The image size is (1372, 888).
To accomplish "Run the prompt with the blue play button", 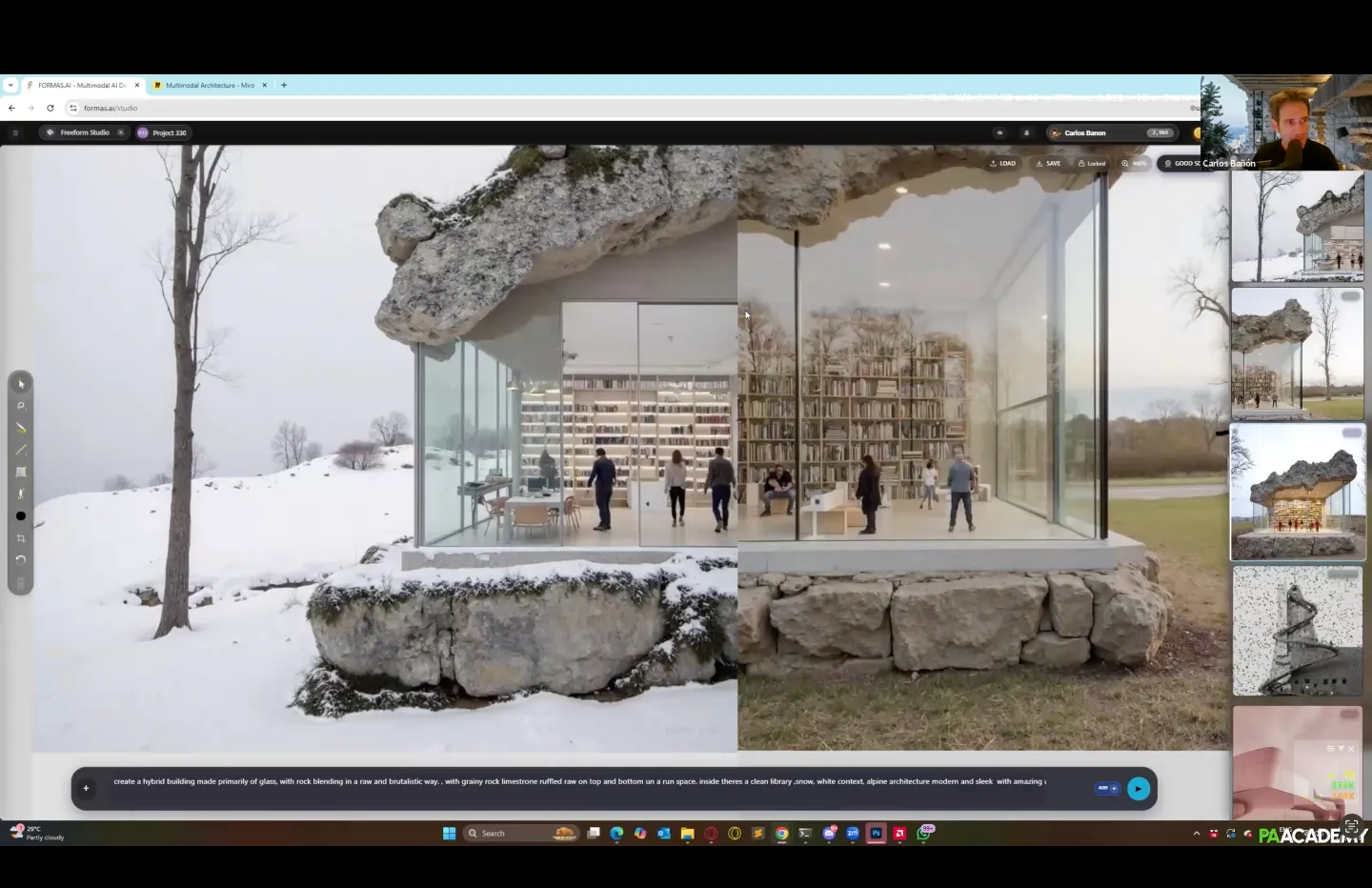I will pos(1138,789).
